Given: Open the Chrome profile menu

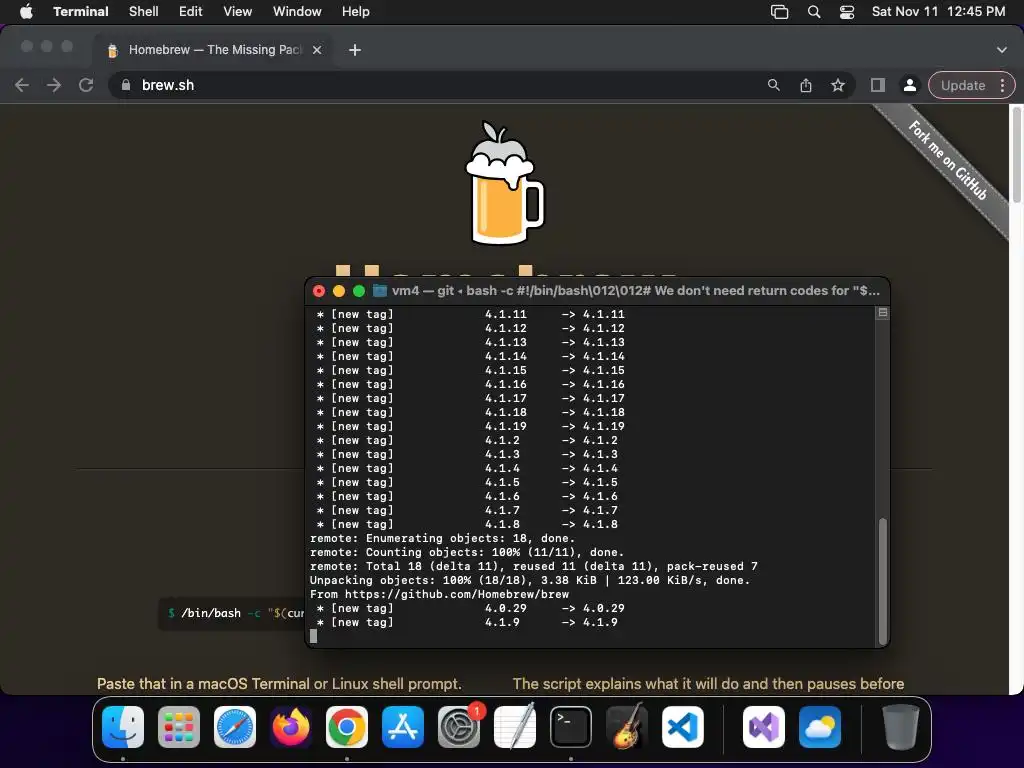Looking at the screenshot, I should pyautogui.click(x=909, y=86).
